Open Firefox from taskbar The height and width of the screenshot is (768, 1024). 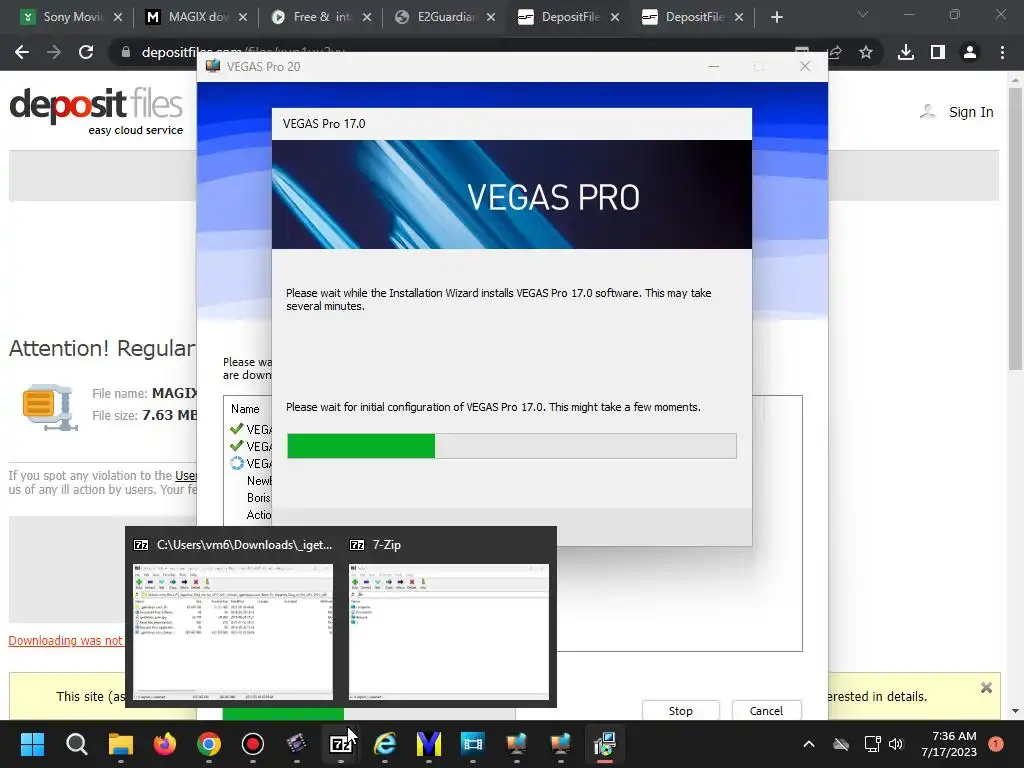coord(165,744)
